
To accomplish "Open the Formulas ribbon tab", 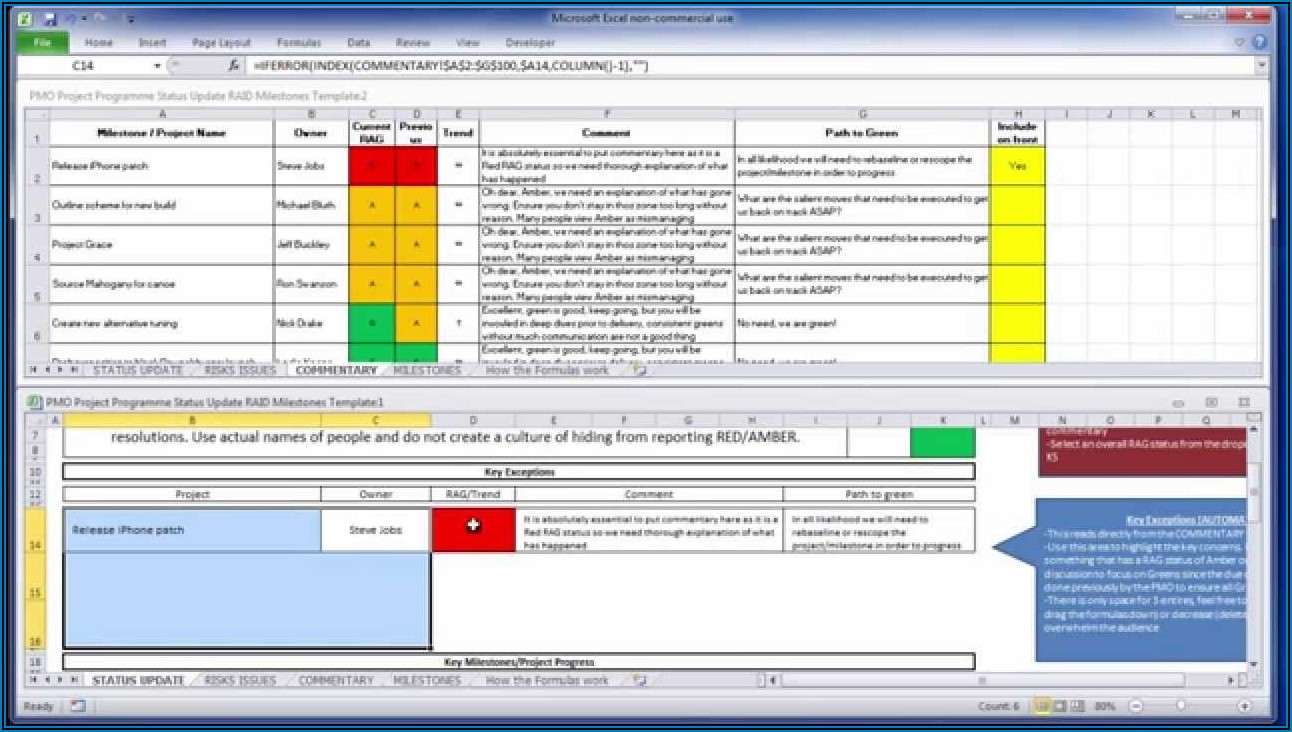I will click(299, 43).
